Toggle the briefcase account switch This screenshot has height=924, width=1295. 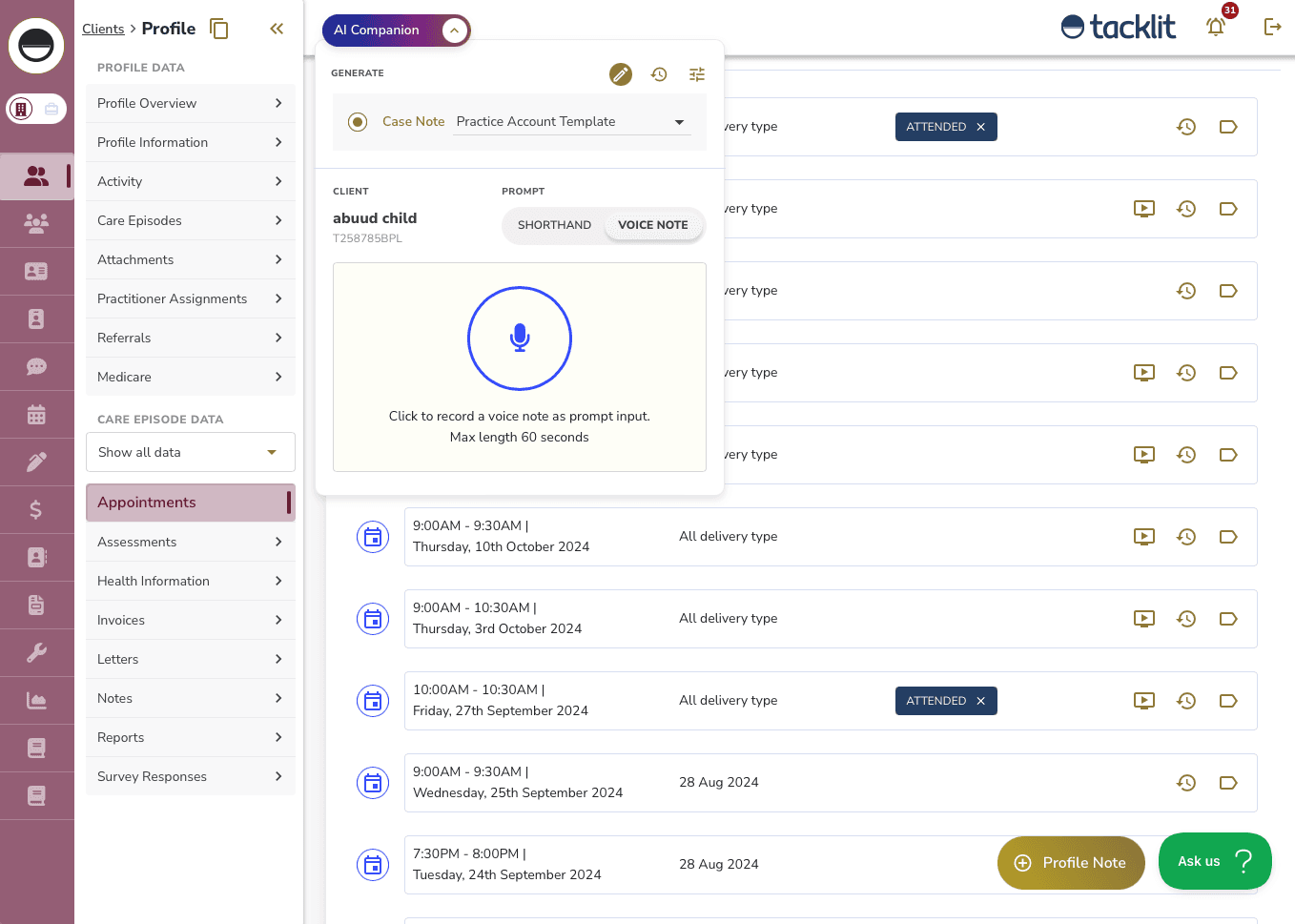tap(51, 109)
